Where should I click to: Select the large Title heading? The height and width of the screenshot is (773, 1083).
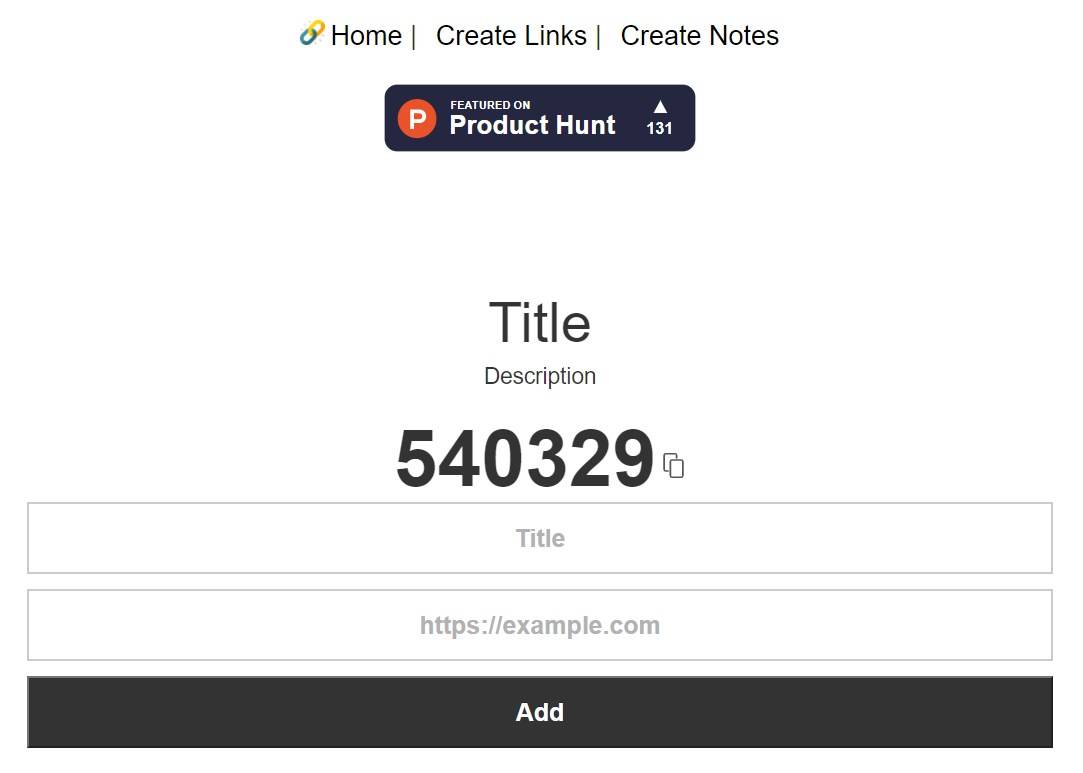point(540,323)
